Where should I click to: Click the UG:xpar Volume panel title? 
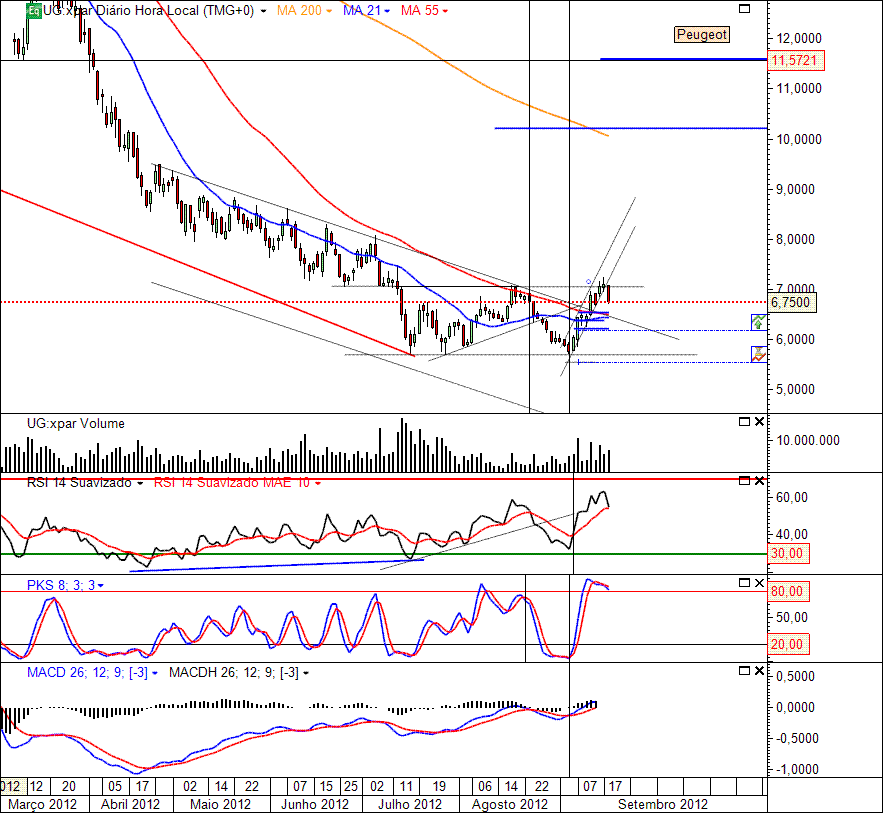(x=76, y=423)
